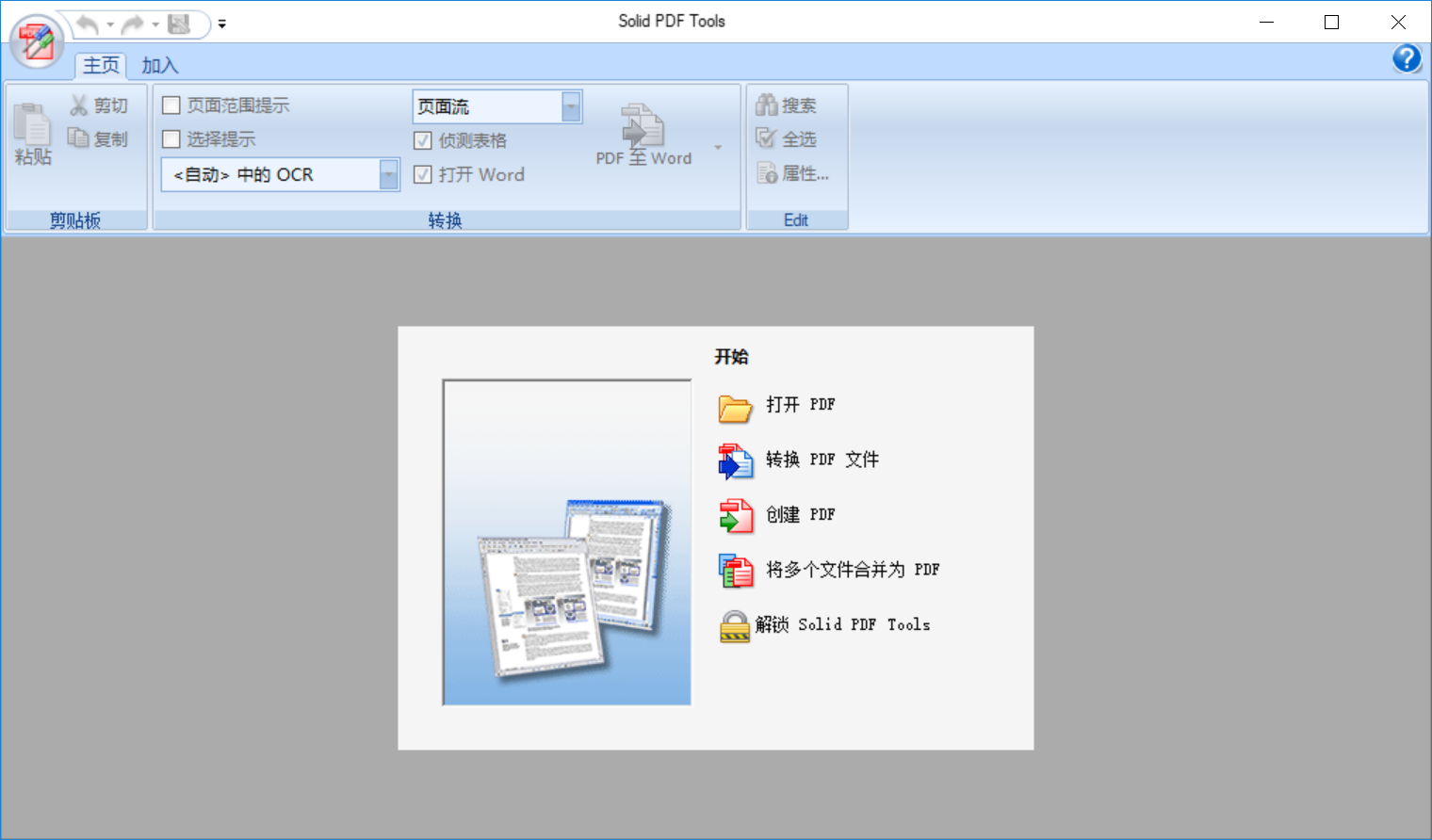Open the Redo history dropdown arrow

point(155,24)
